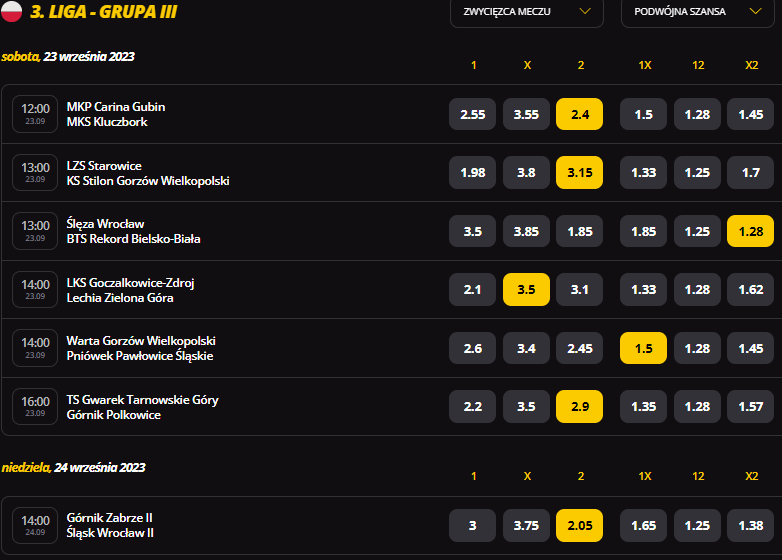
Task: Click the Polish flag icon beside 3. Liga
Action: click(11, 11)
